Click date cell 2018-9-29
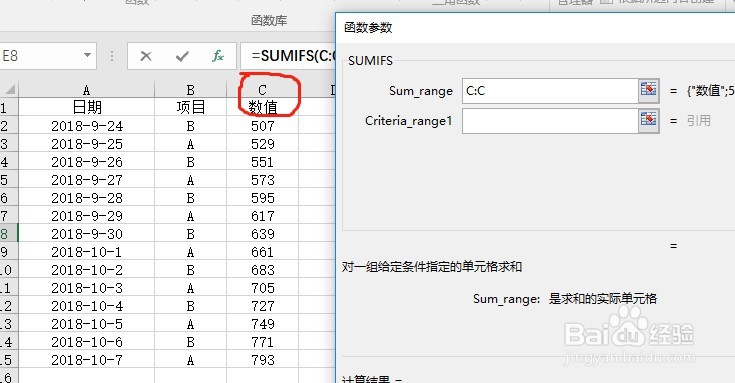The width and height of the screenshot is (735, 383). [x=86, y=216]
